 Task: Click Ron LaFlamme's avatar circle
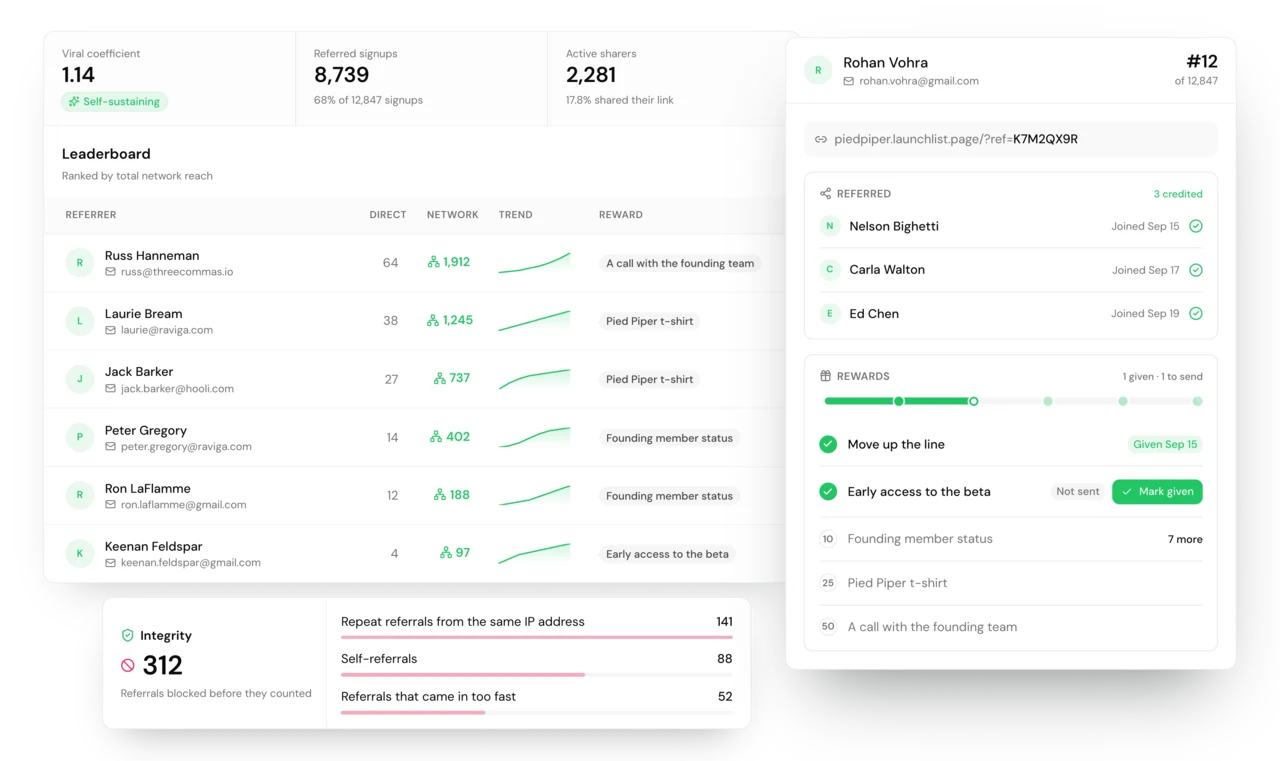click(x=80, y=496)
